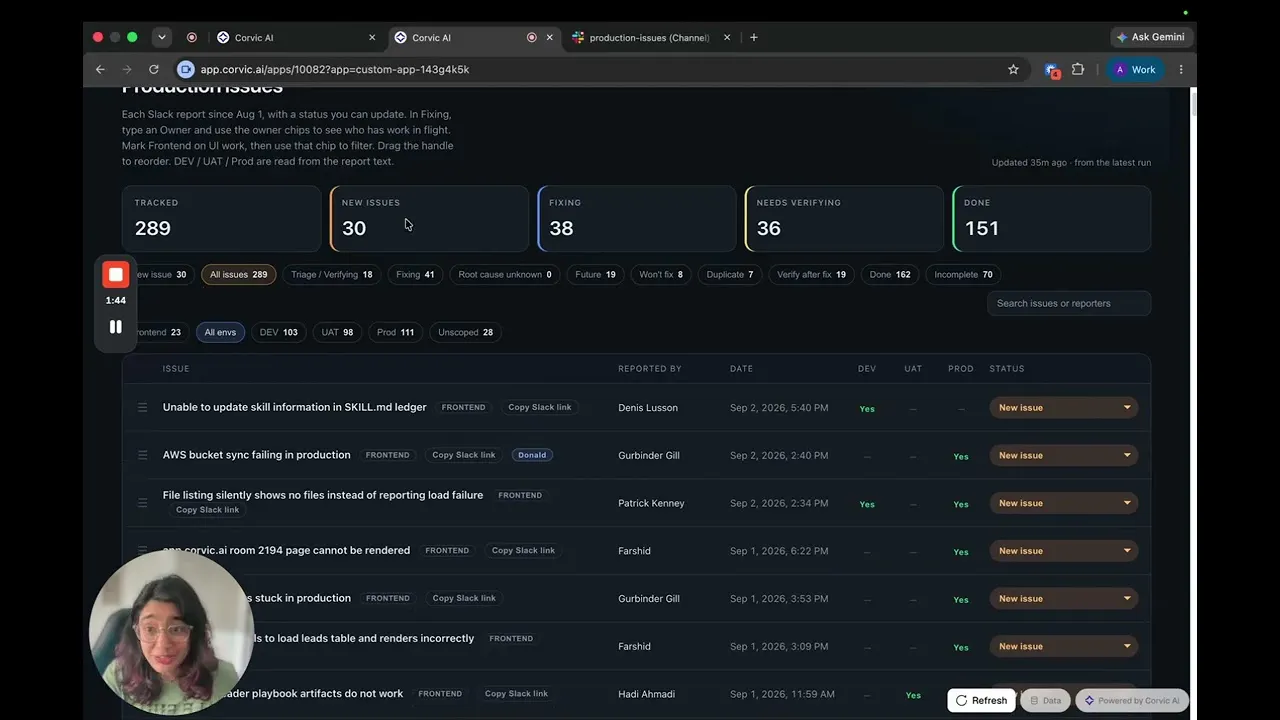Click the address bar URL
This screenshot has width=1280, height=720.
tap(335, 69)
